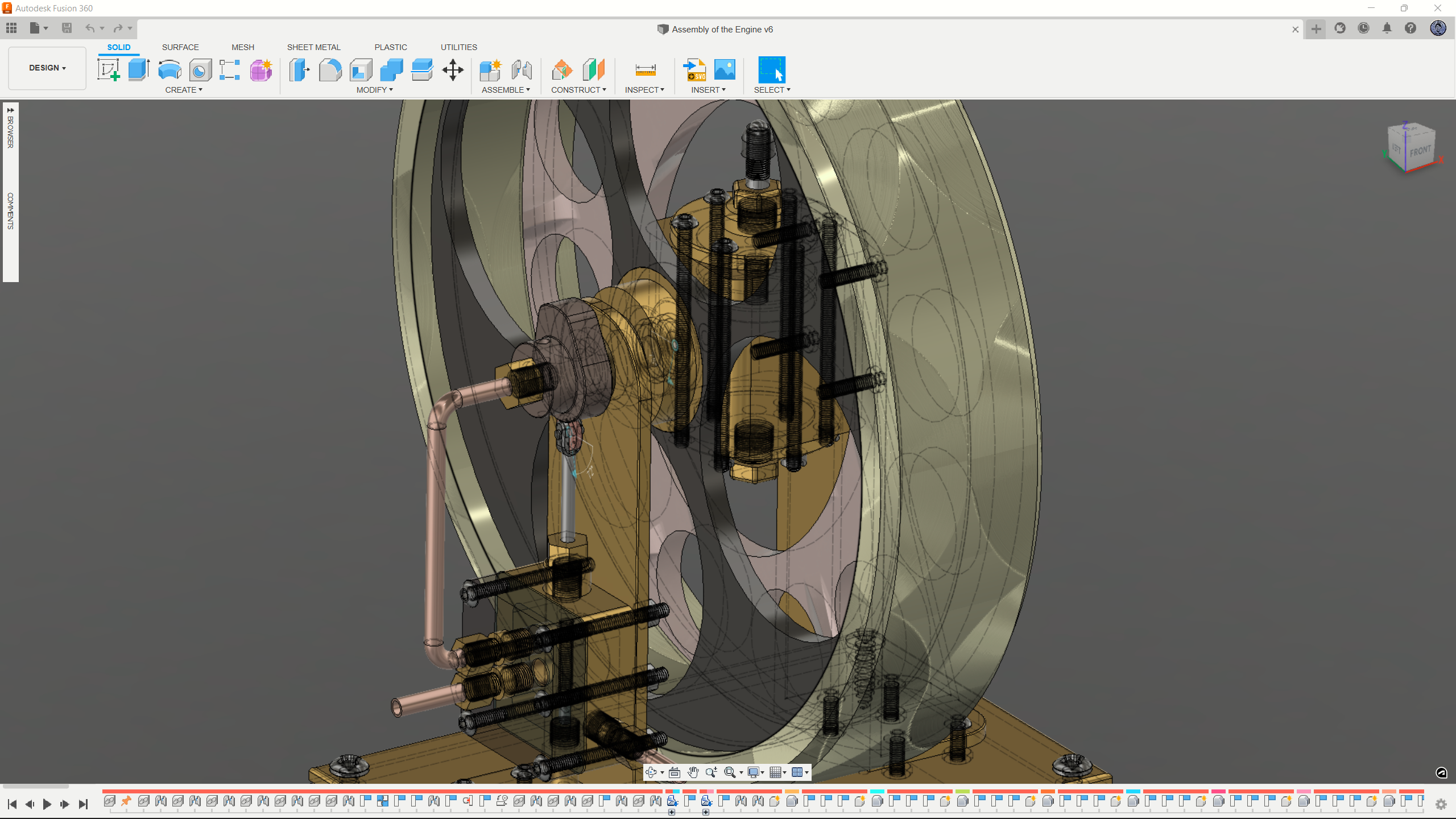The image size is (1456, 819).
Task: Jump to timeline beginning
Action: (12, 804)
